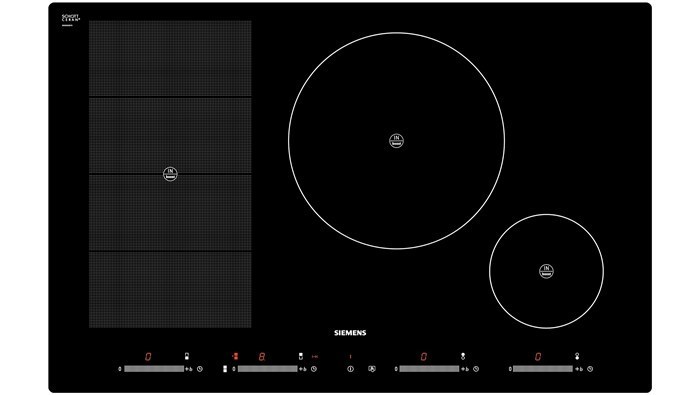Click the SIEMENS brand logo
This screenshot has height=395, width=700.
point(350,333)
